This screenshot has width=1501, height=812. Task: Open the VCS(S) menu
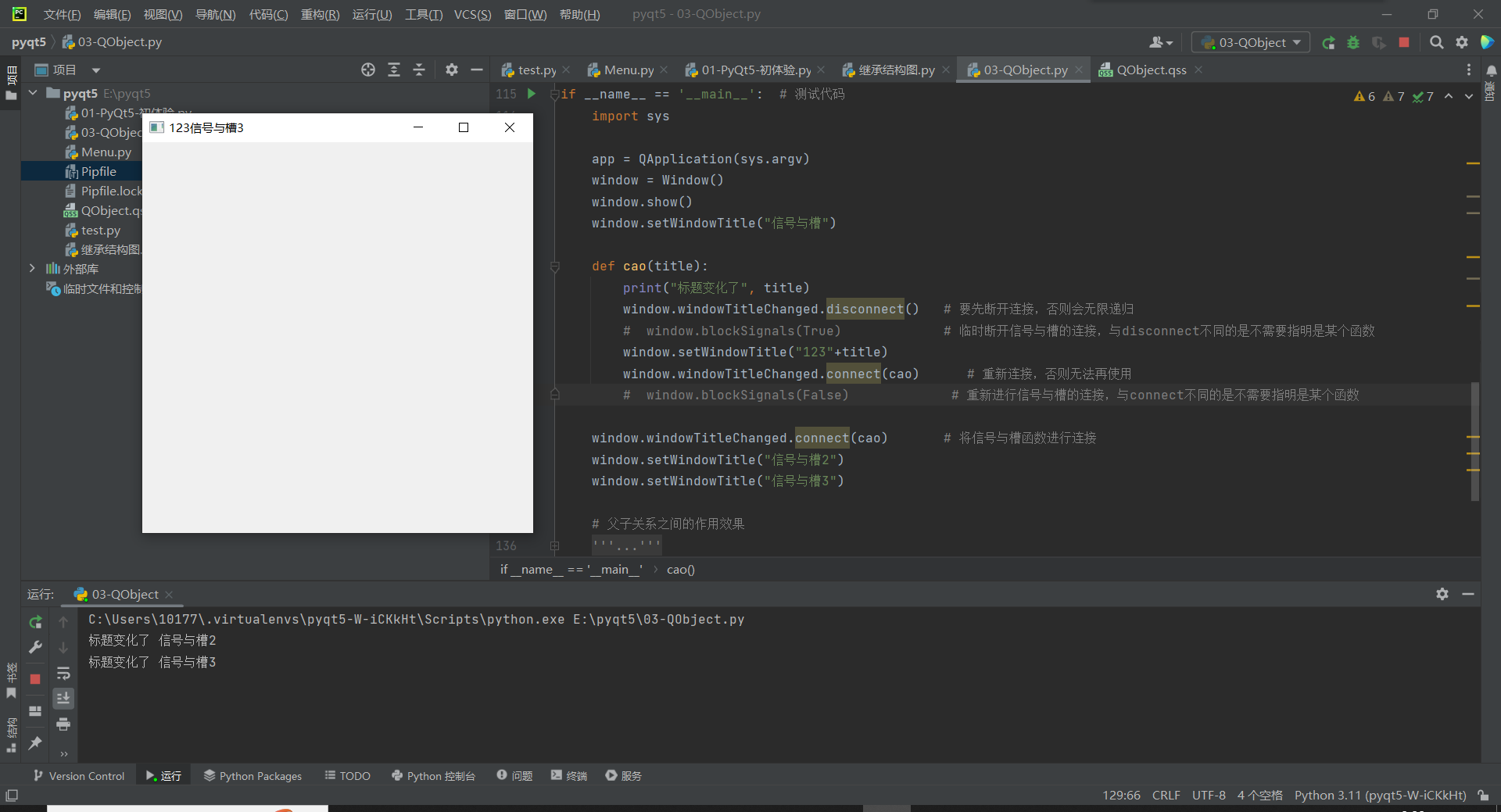point(472,14)
